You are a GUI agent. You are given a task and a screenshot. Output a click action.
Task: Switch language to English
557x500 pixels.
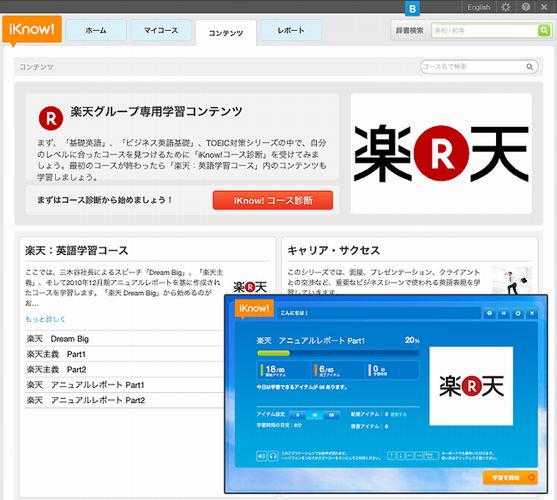[478, 7]
